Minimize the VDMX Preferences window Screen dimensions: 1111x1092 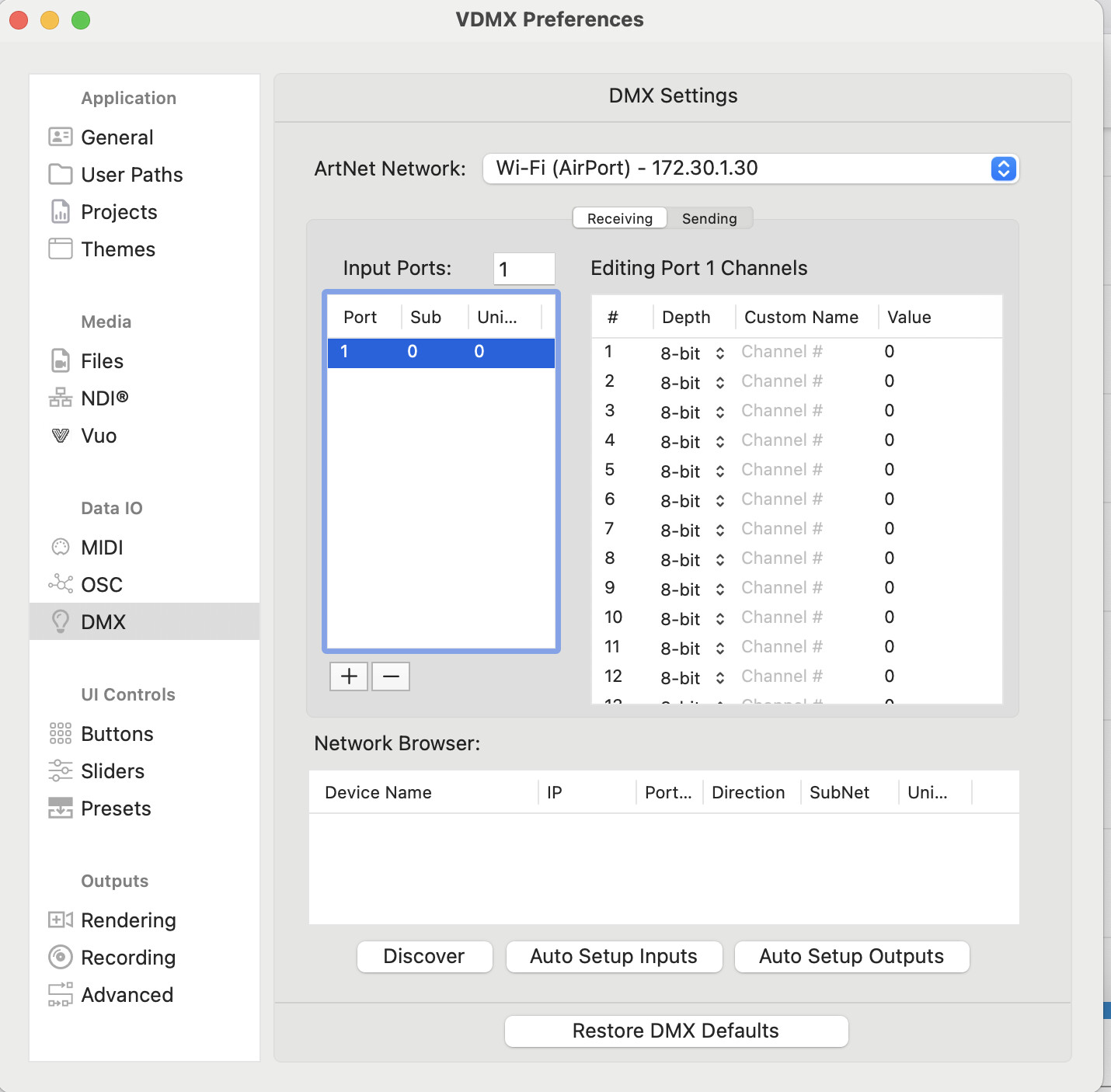(50, 20)
